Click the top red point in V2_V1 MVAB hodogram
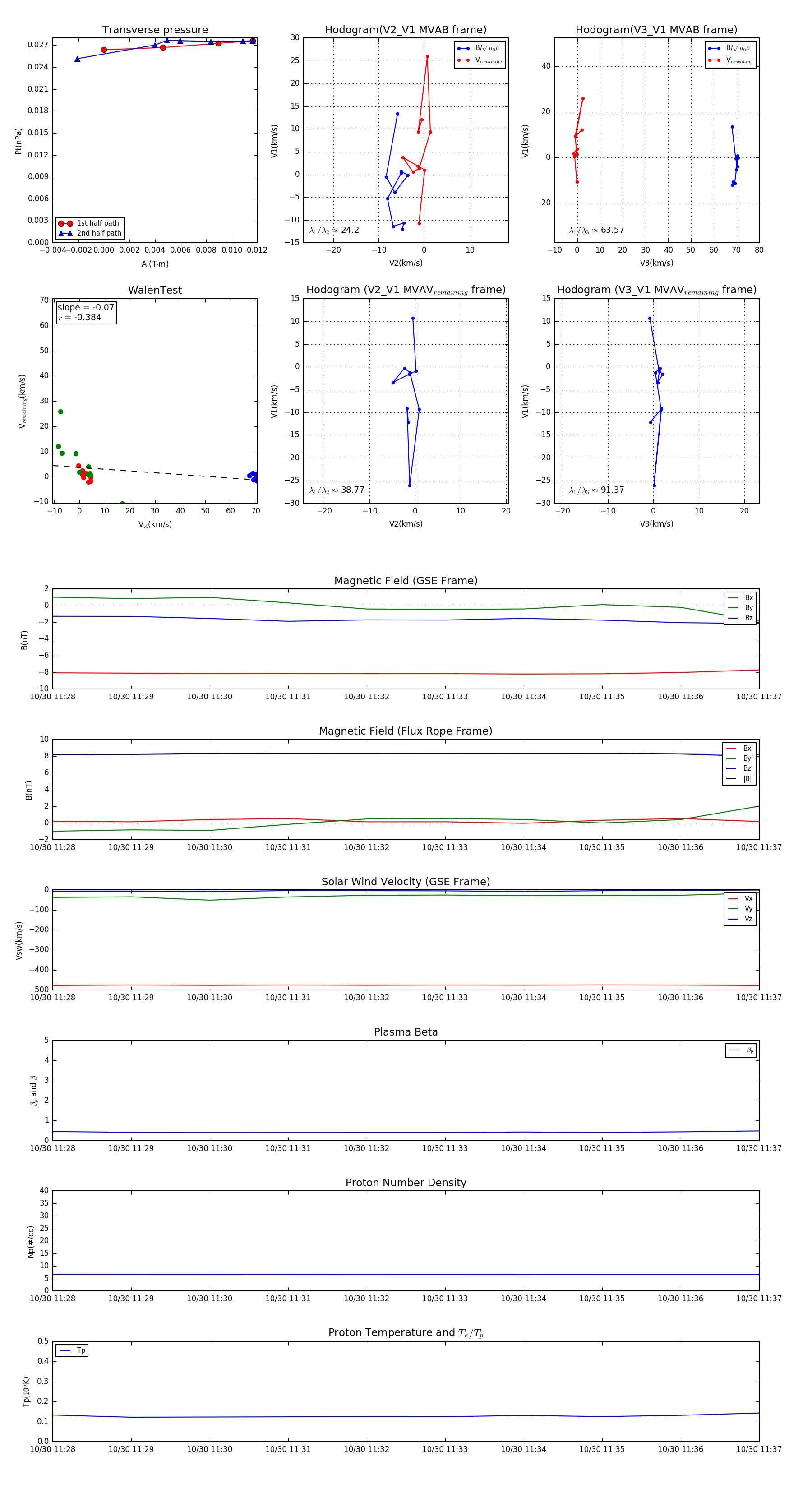Screen dimensions: 812x1489 [x=427, y=57]
